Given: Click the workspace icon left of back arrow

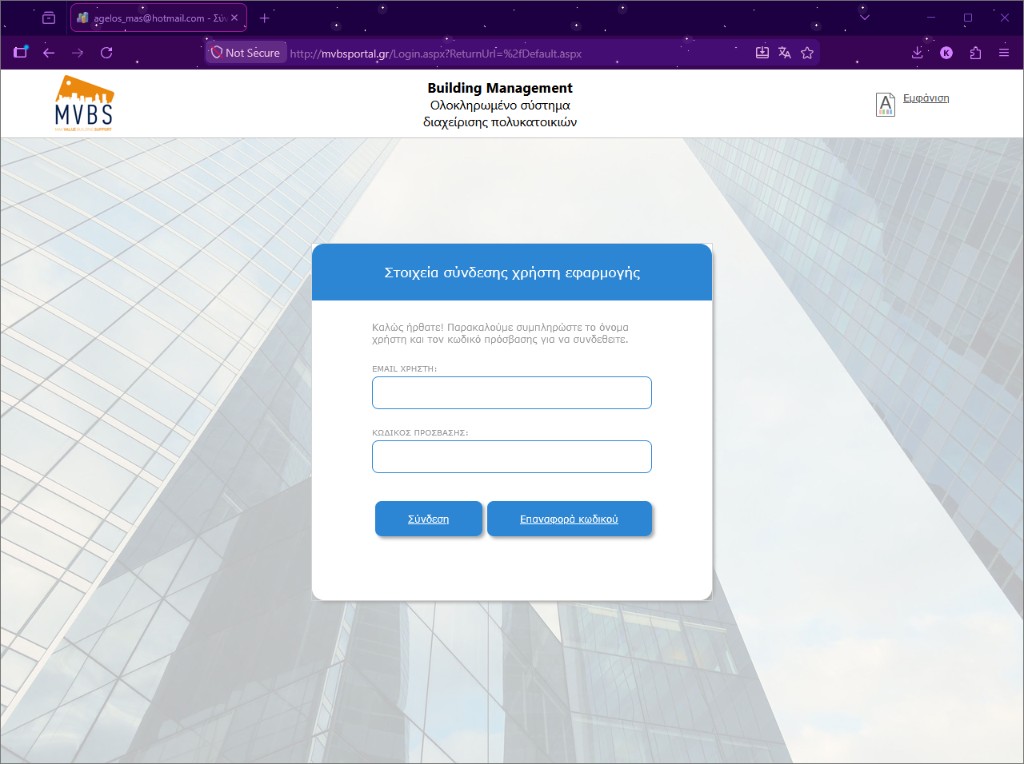Looking at the screenshot, I should [20, 53].
